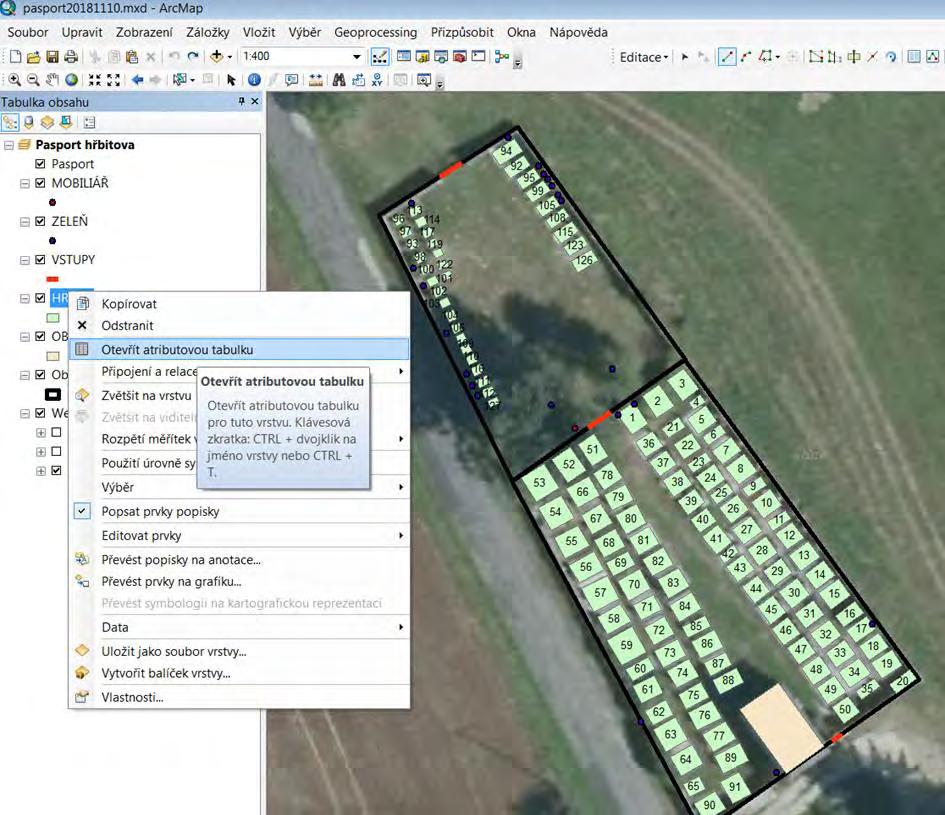
Task: Select the Measure ruler tool
Action: pos(315,80)
